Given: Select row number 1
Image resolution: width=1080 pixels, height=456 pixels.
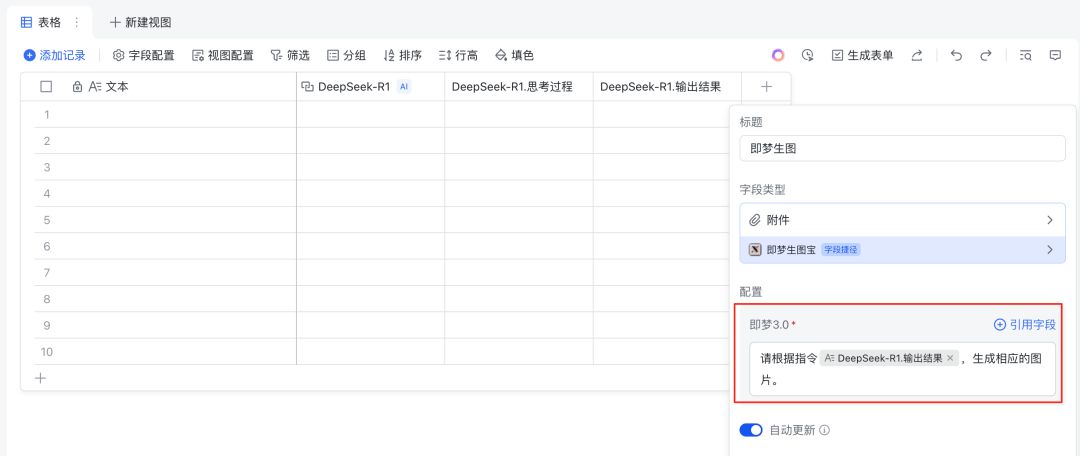Looking at the screenshot, I should [47, 114].
